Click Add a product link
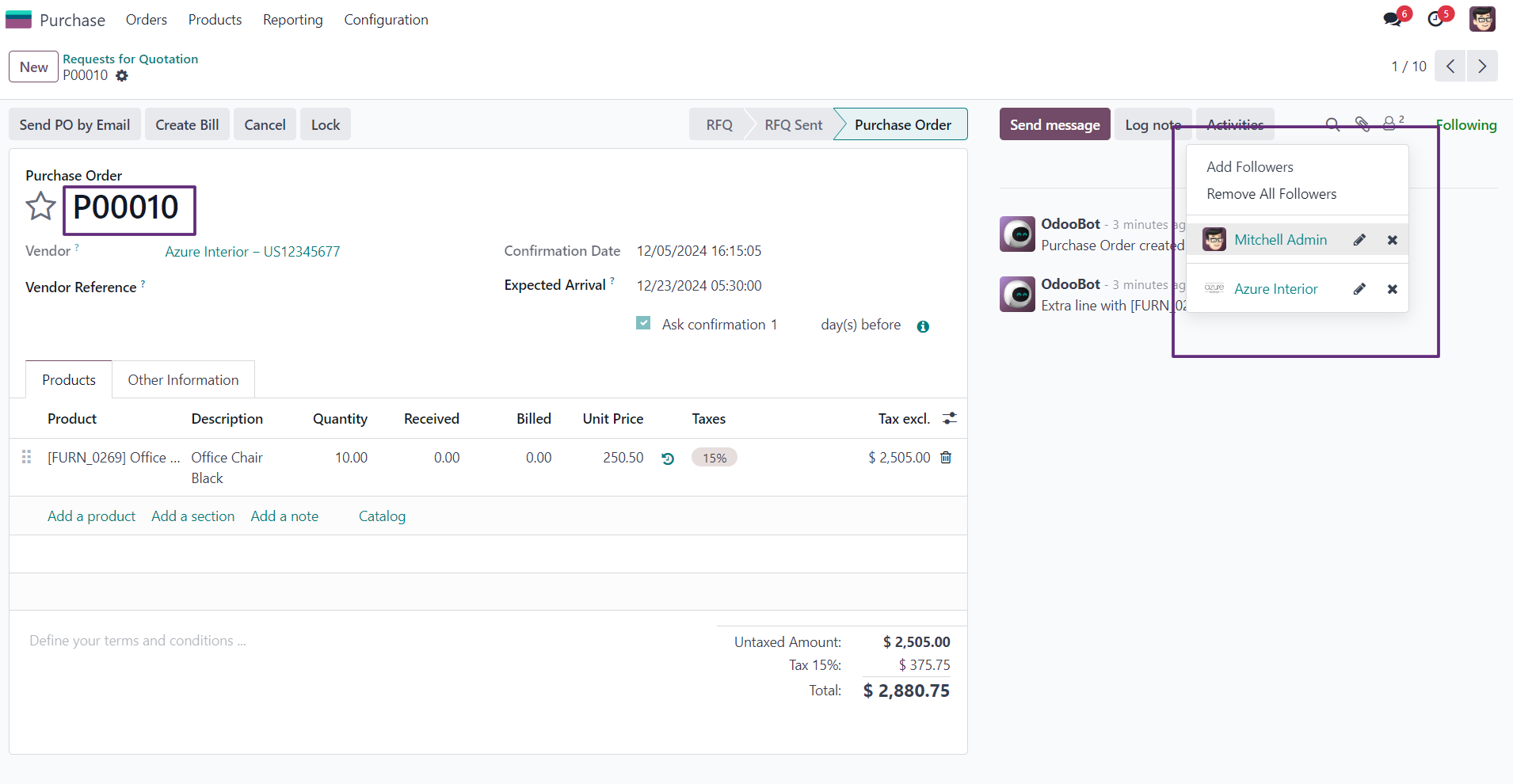 click(91, 516)
